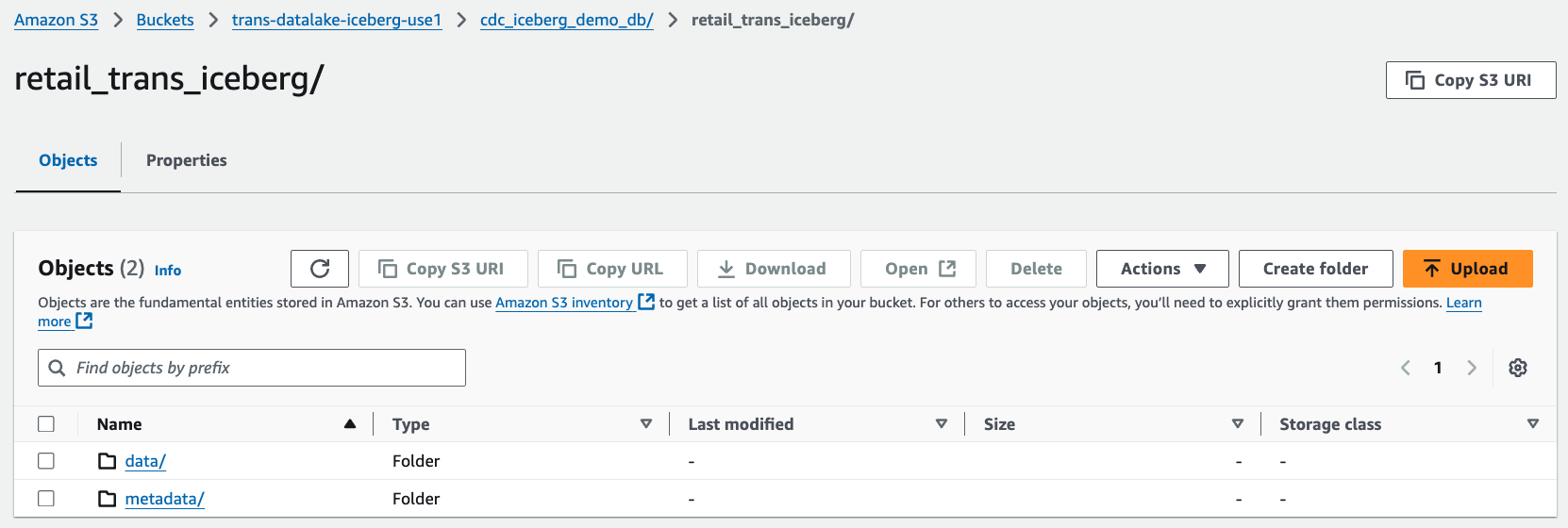Click the orange Upload button
This screenshot has width=1568, height=528.
[1468, 269]
